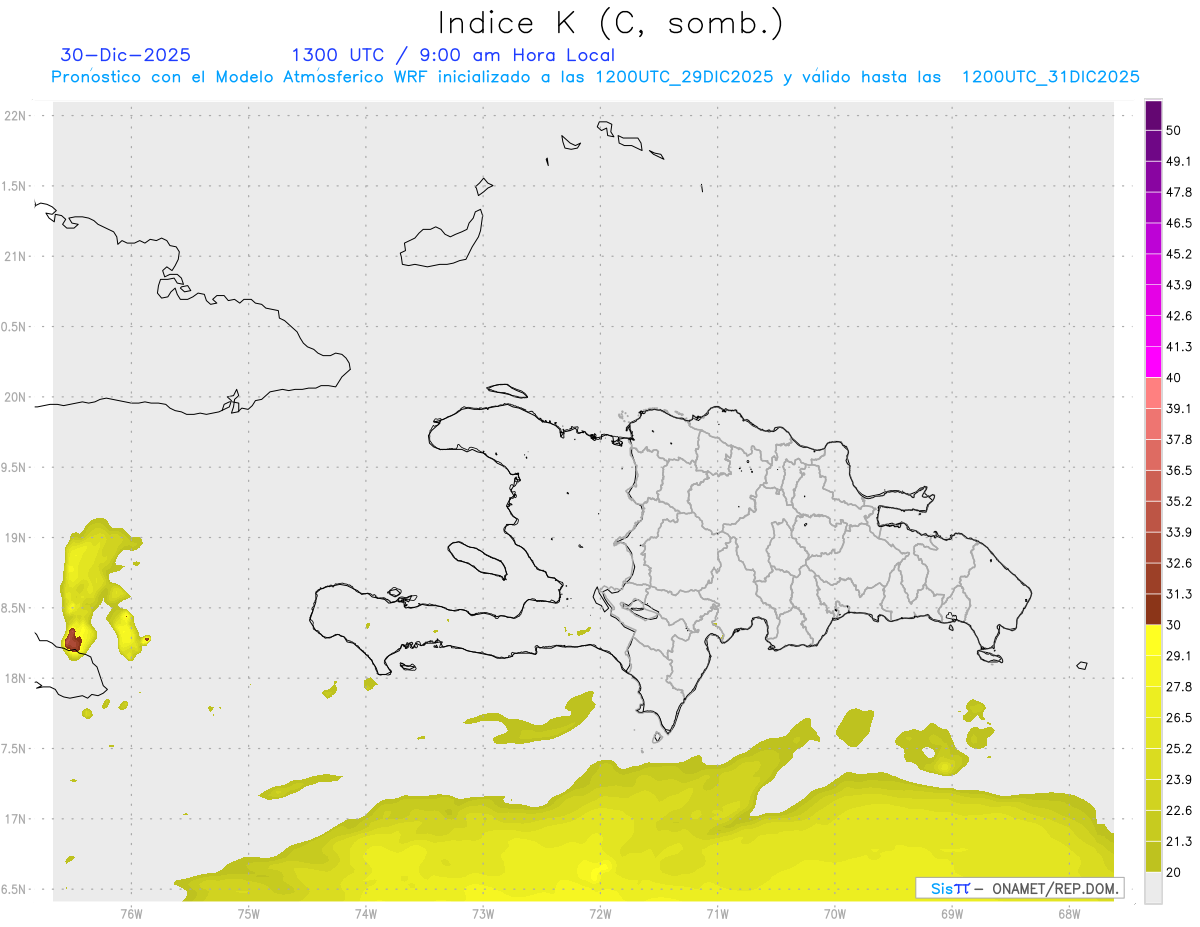This screenshot has width=1200, height=927.
Task: Click the colorbar value '50'
Action: [x=1174, y=131]
